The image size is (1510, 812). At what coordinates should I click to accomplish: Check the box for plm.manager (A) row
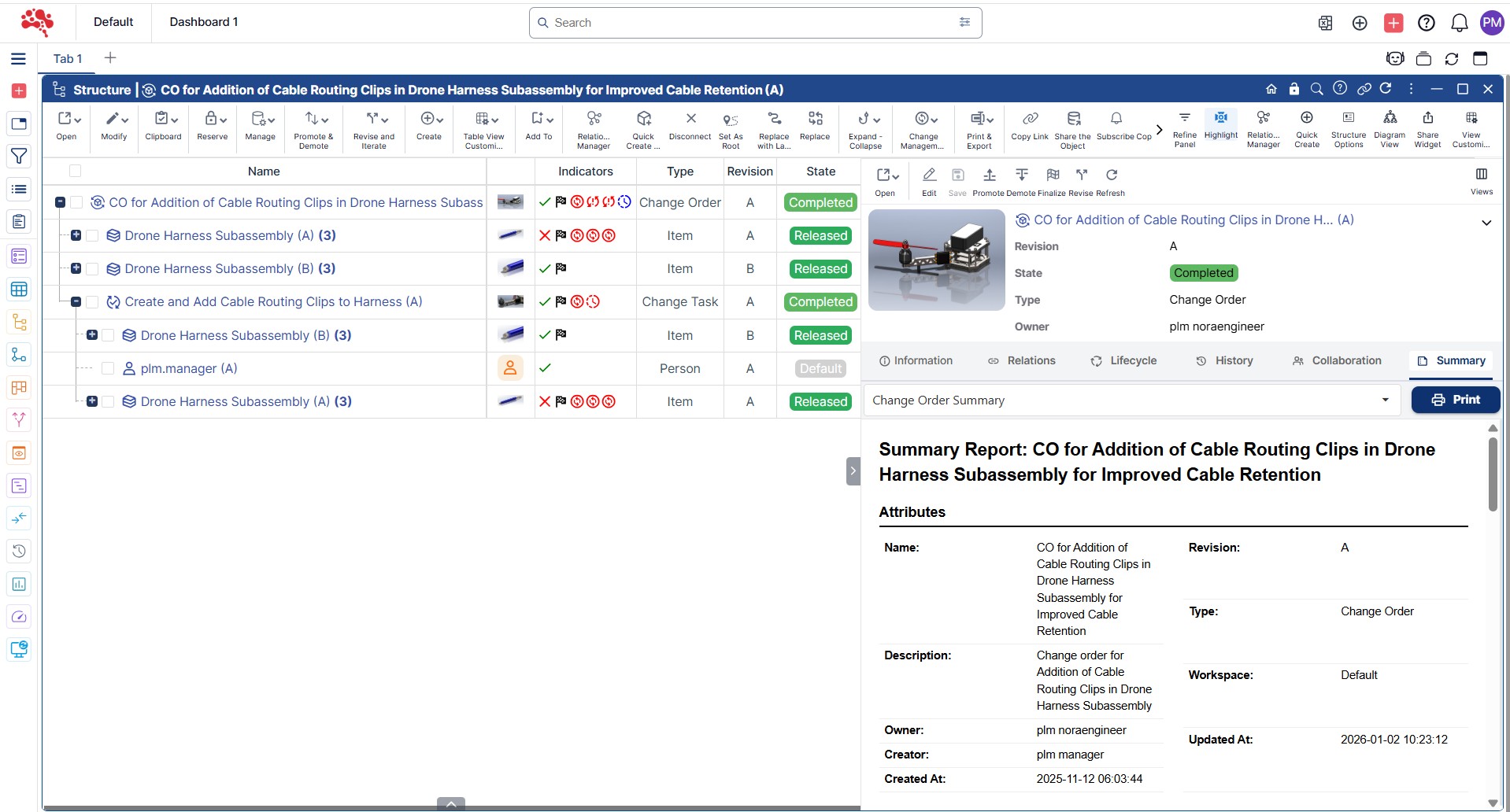point(108,368)
